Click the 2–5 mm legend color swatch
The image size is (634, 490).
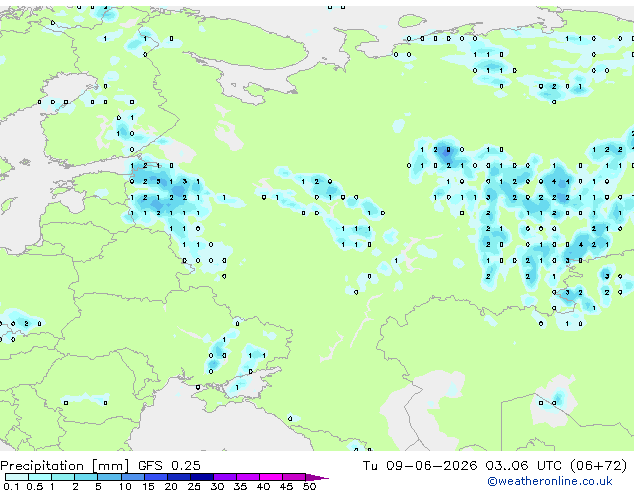(x=86, y=477)
